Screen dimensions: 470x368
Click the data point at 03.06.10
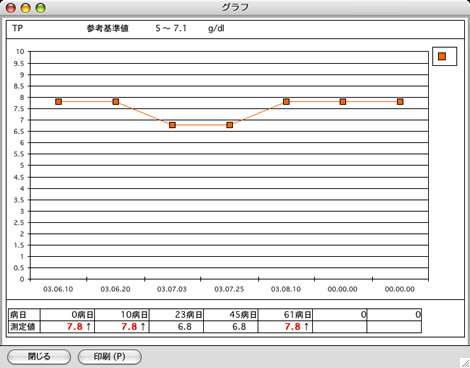click(x=59, y=101)
